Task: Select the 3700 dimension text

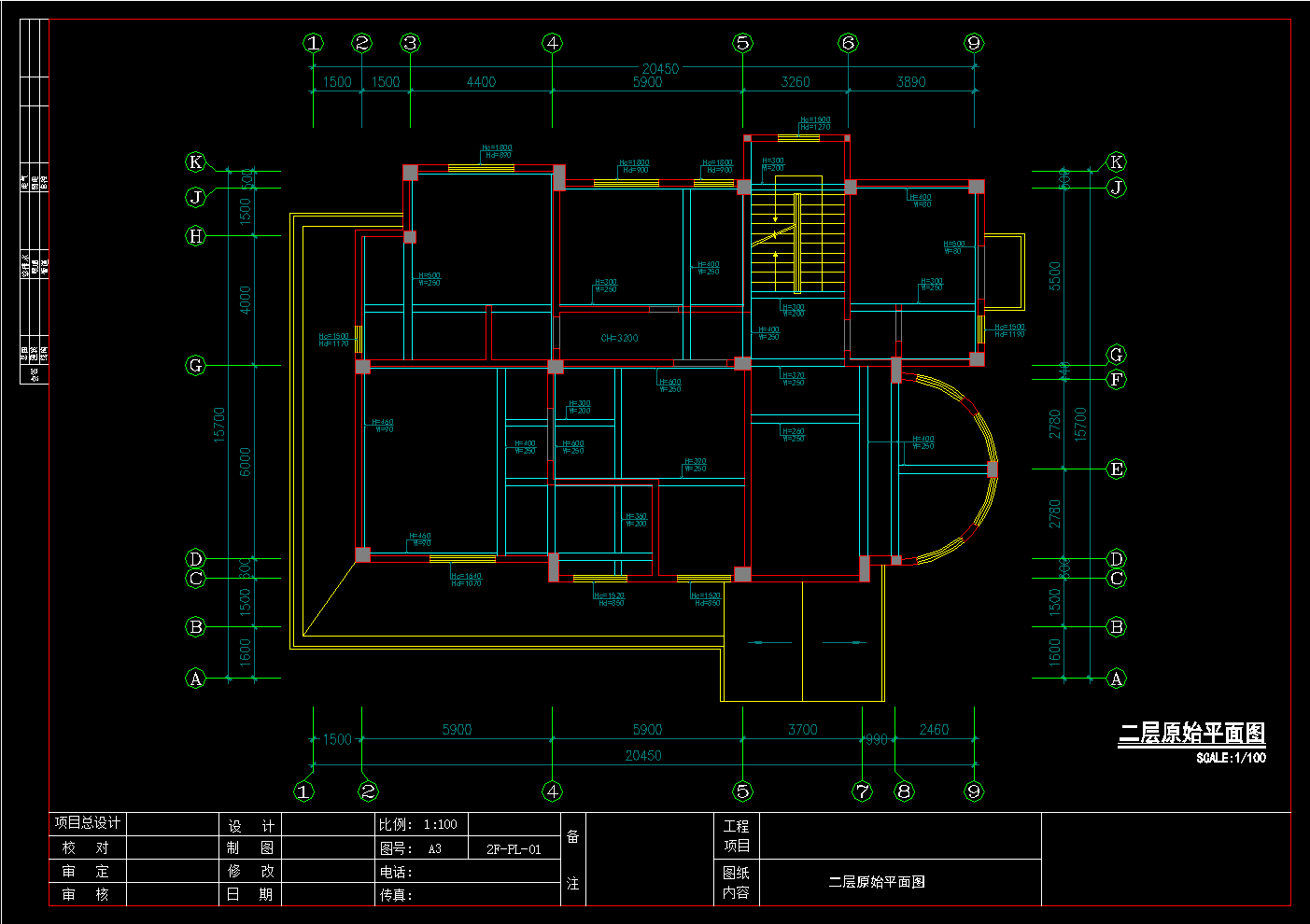Action: click(802, 730)
